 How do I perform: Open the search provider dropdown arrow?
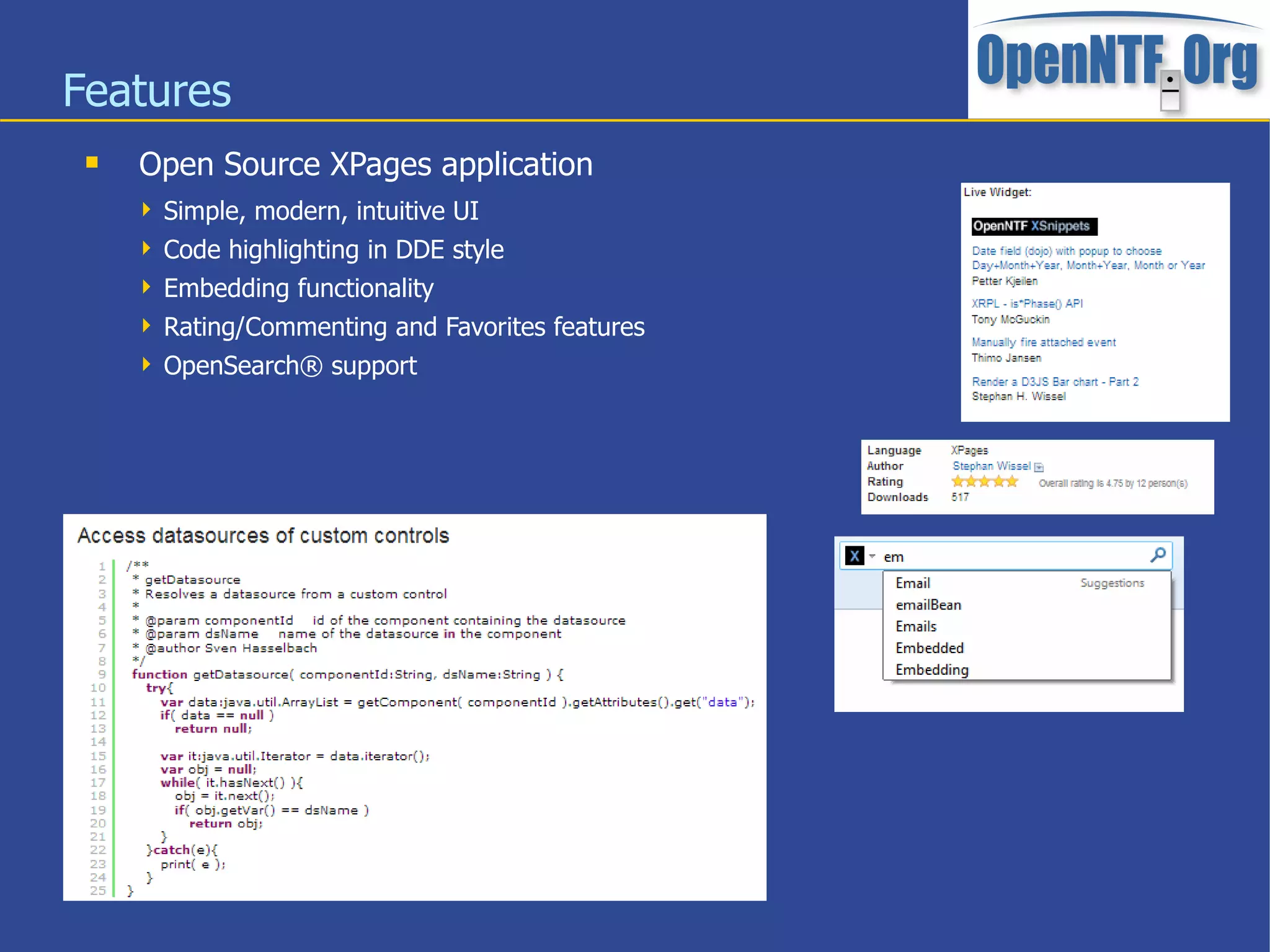(x=872, y=556)
